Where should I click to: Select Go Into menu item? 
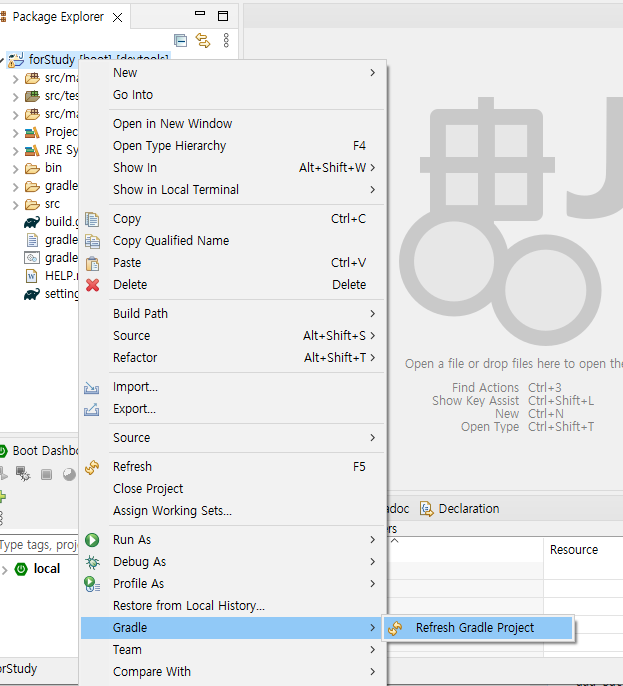pyautogui.click(x=233, y=95)
